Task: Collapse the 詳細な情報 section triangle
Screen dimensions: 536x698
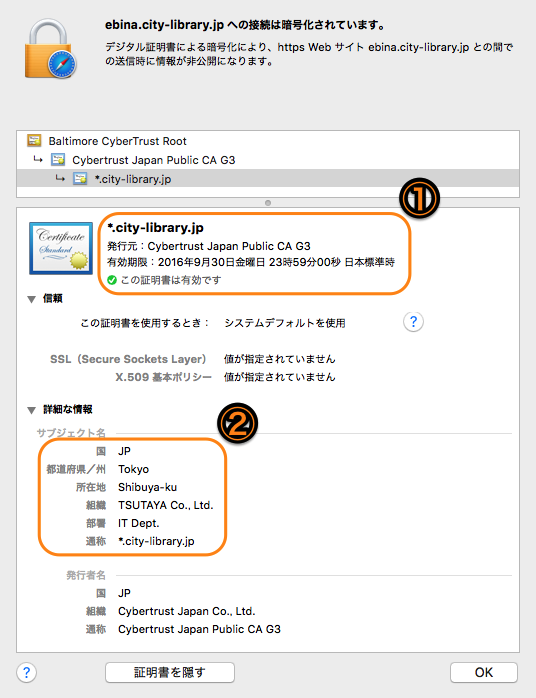Action: (x=31, y=410)
